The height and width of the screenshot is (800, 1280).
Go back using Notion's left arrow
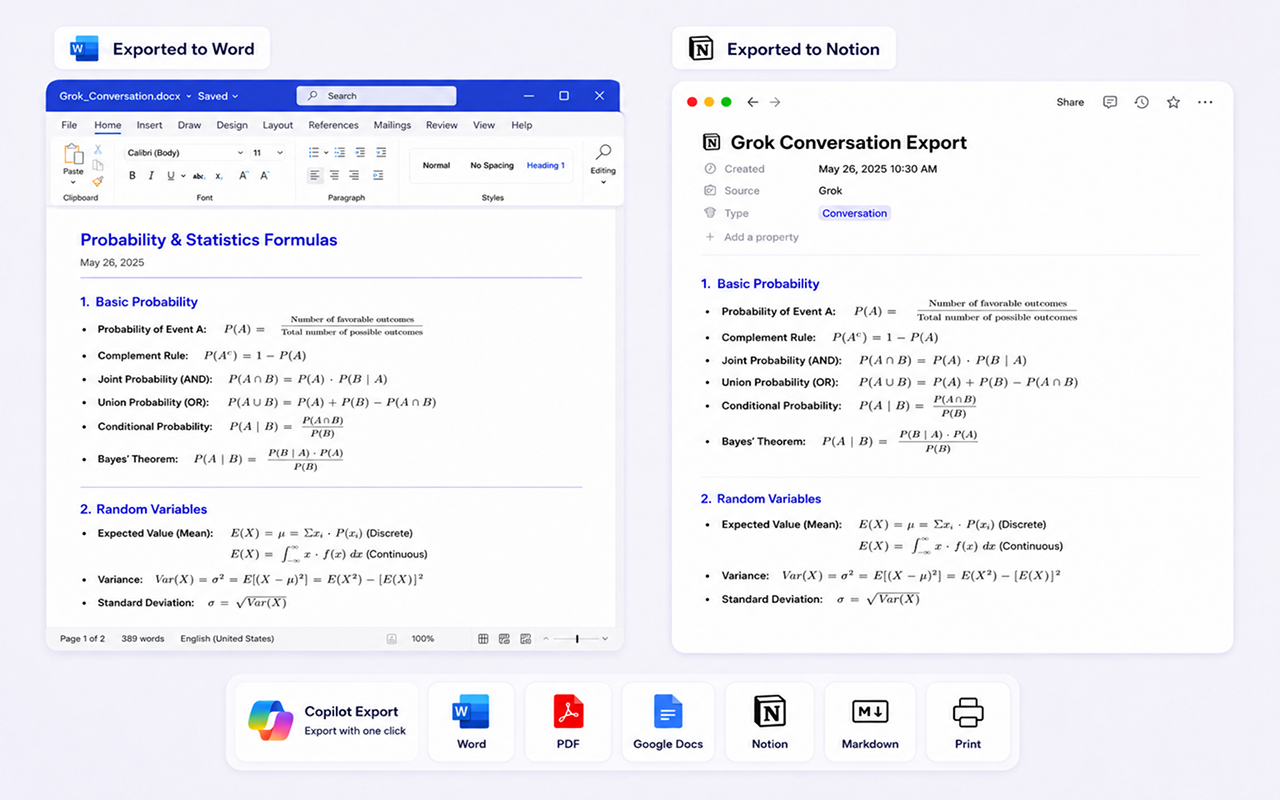click(753, 102)
